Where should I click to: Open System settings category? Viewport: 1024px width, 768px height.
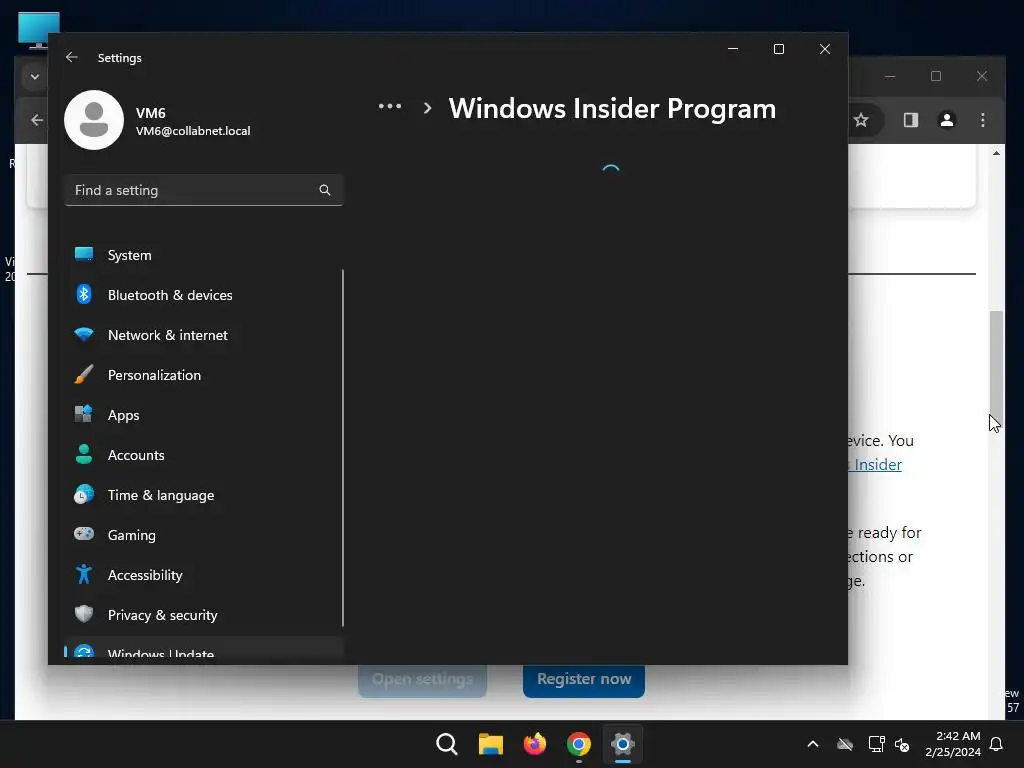pos(203,255)
